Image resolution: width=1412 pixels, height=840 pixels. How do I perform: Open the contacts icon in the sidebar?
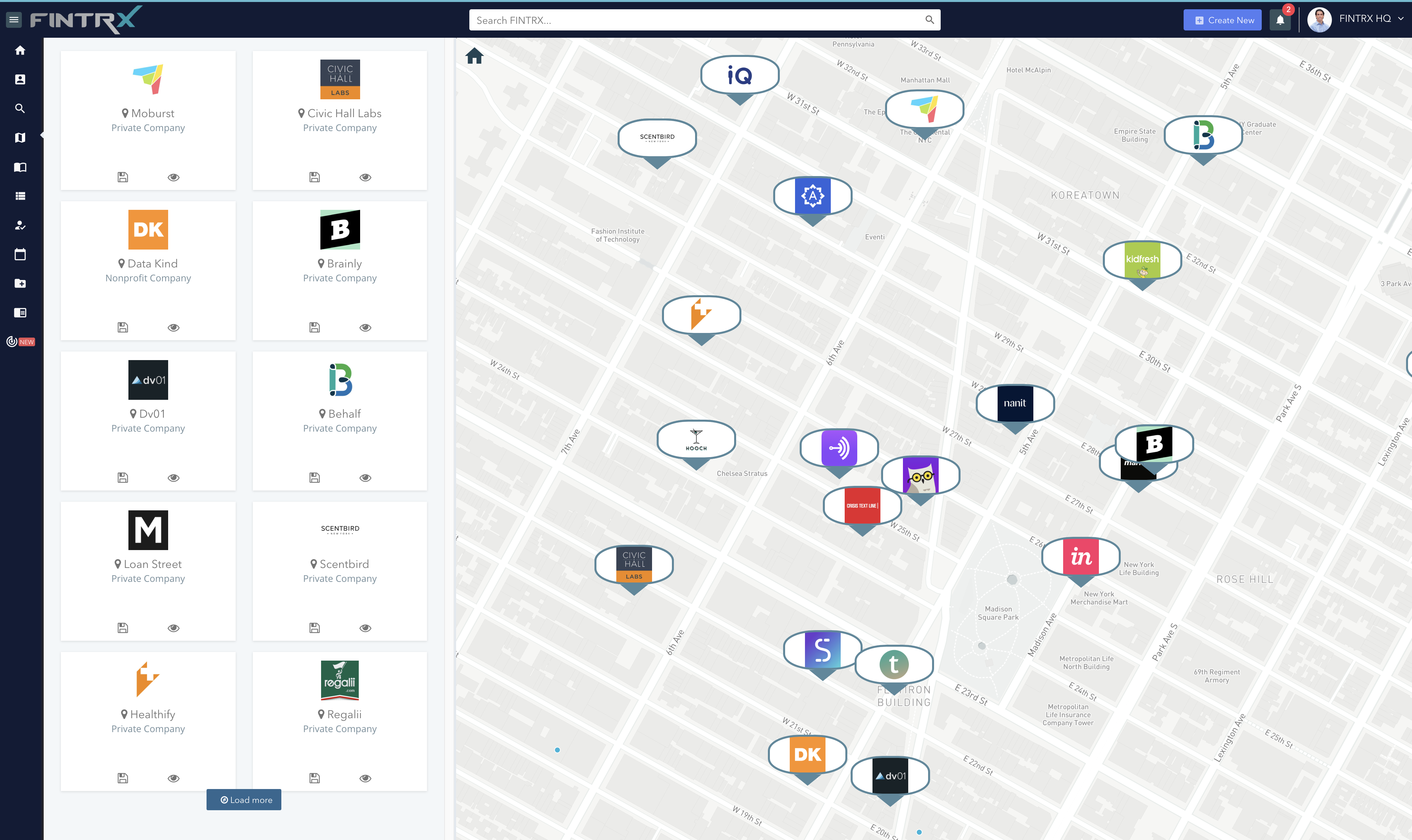(20, 79)
